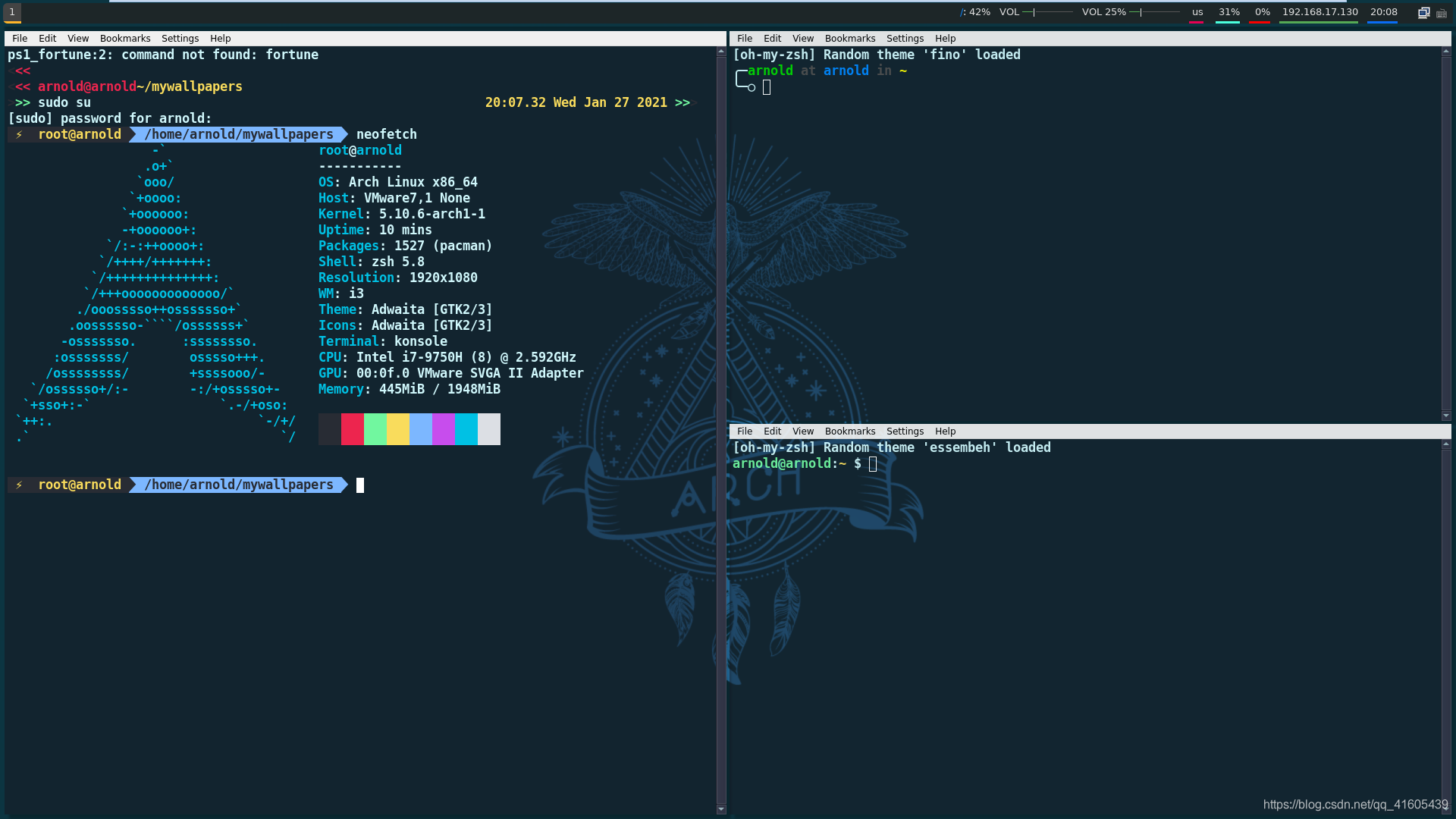Click the 'us' keyboard layout indicator
The image size is (1456, 819).
pos(1197,12)
